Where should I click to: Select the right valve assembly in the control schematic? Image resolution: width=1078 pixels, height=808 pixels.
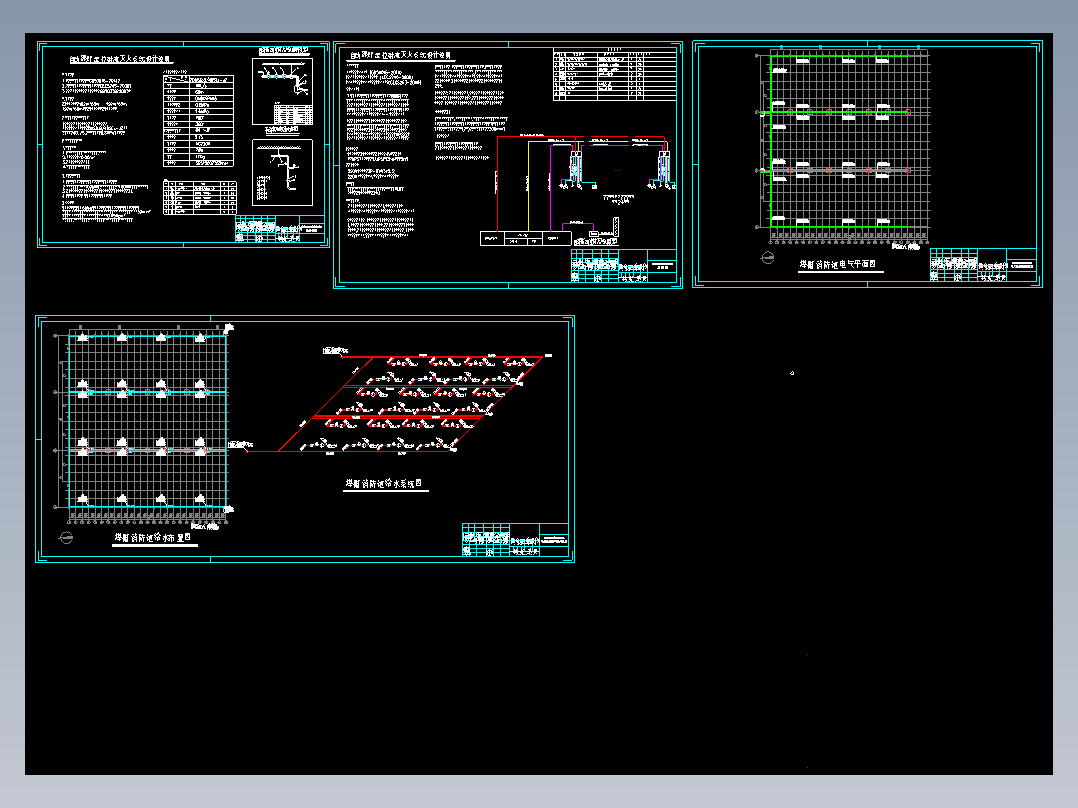tap(663, 168)
